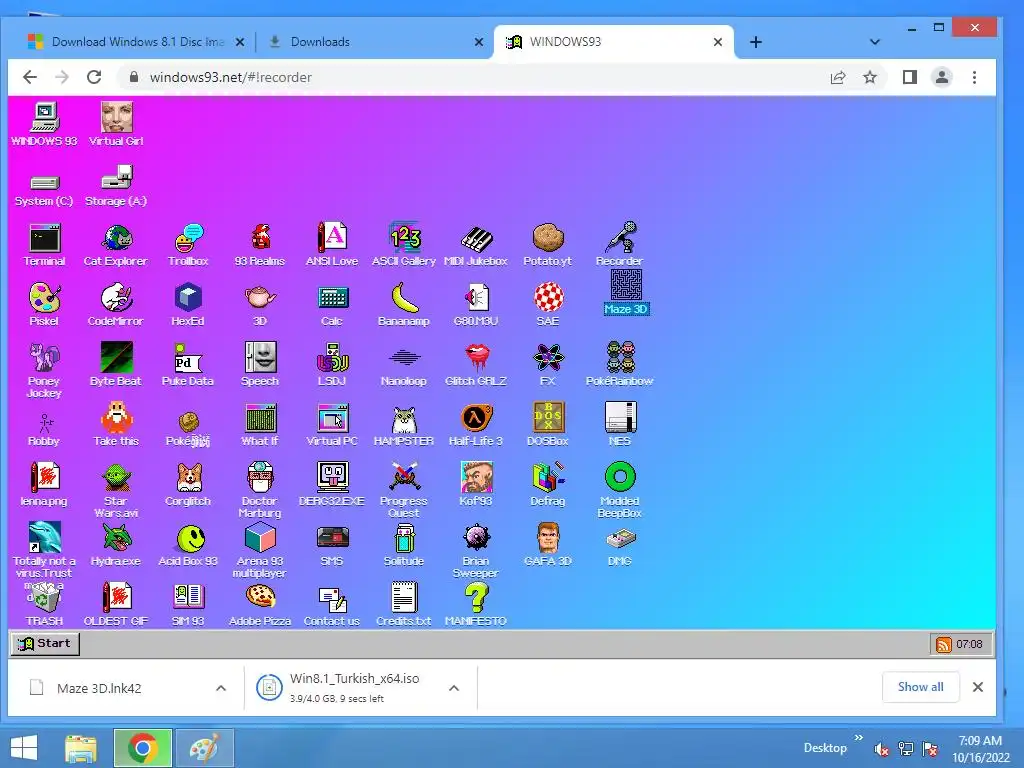Open Chrome three-dot menu
Screen dimensions: 1024x768
coord(974,77)
